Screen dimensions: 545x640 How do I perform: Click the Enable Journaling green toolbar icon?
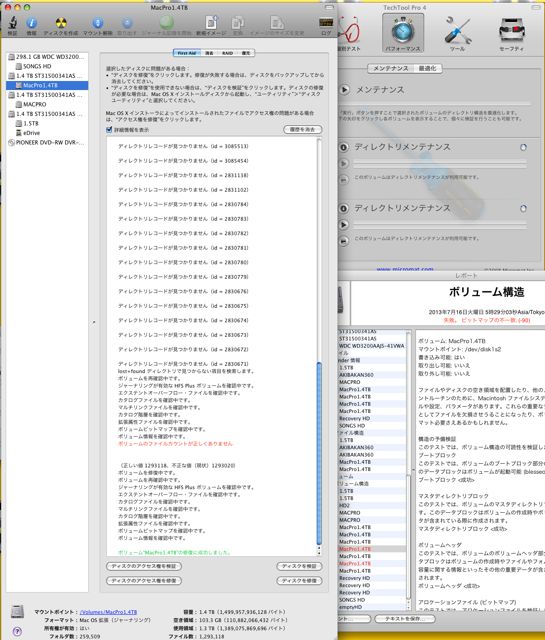[x=166, y=24]
